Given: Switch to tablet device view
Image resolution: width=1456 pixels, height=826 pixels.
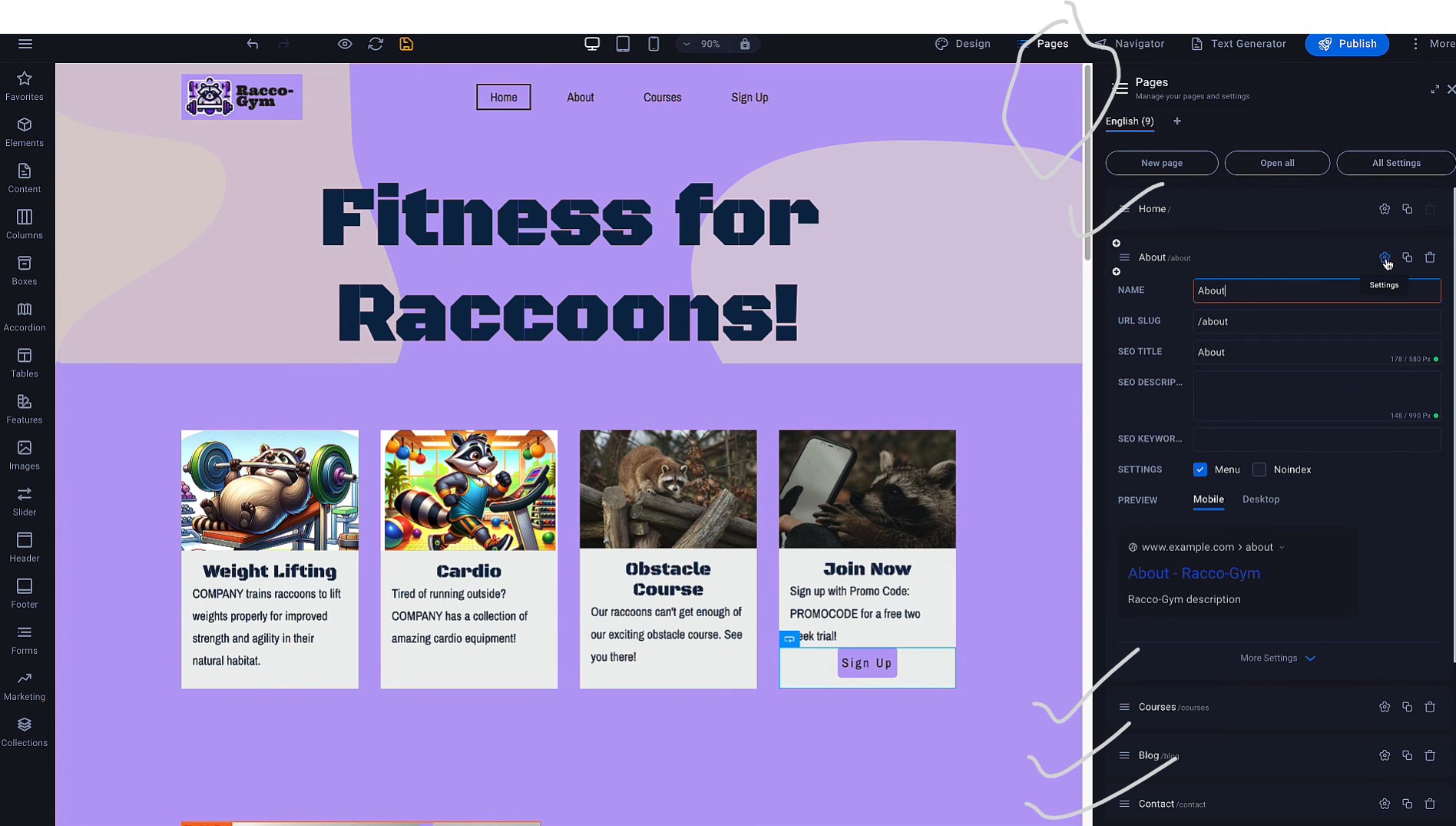Looking at the screenshot, I should (623, 44).
